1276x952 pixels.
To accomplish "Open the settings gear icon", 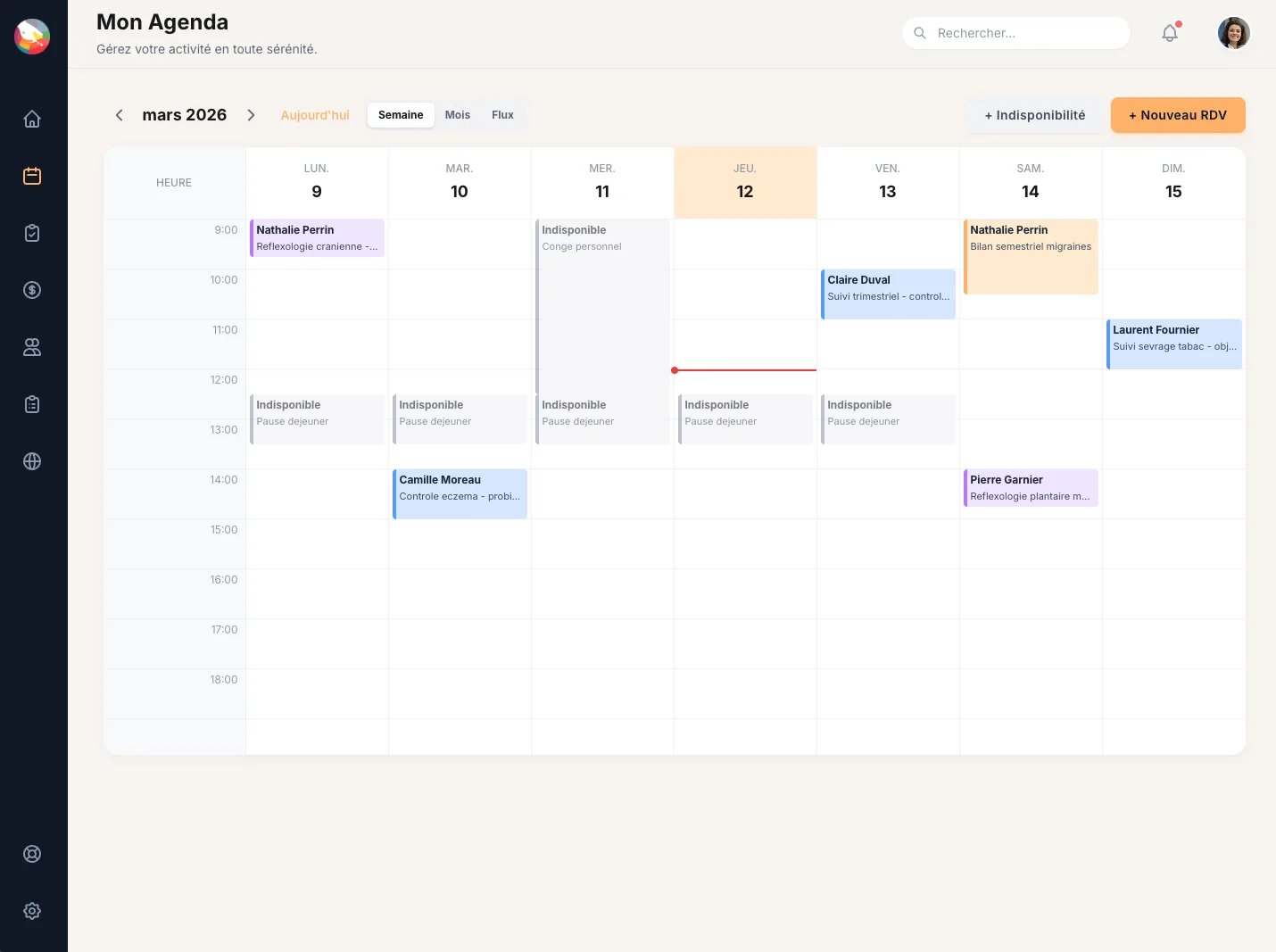I will pos(32,911).
